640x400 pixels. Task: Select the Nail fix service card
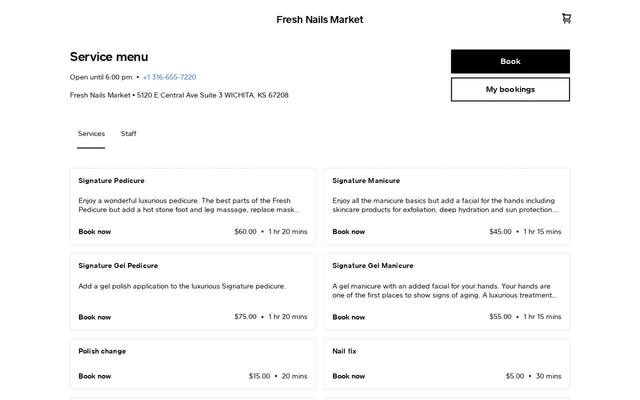click(447, 363)
